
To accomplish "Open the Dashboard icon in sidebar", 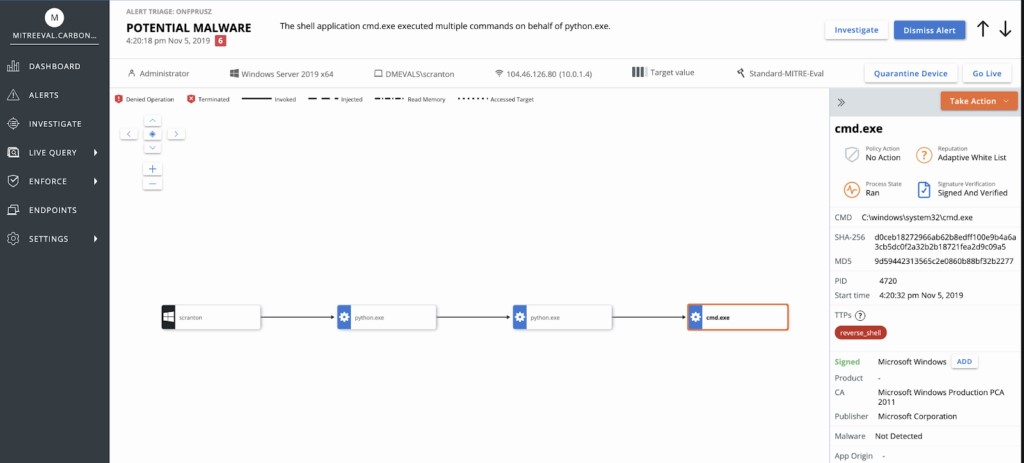I will (x=13, y=67).
